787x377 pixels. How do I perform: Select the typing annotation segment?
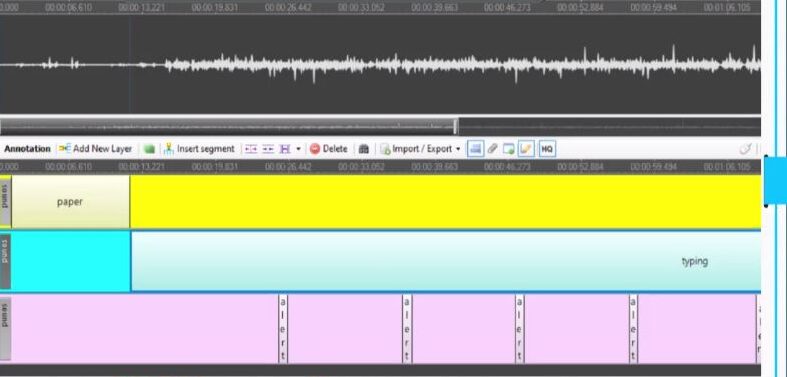click(x=446, y=261)
